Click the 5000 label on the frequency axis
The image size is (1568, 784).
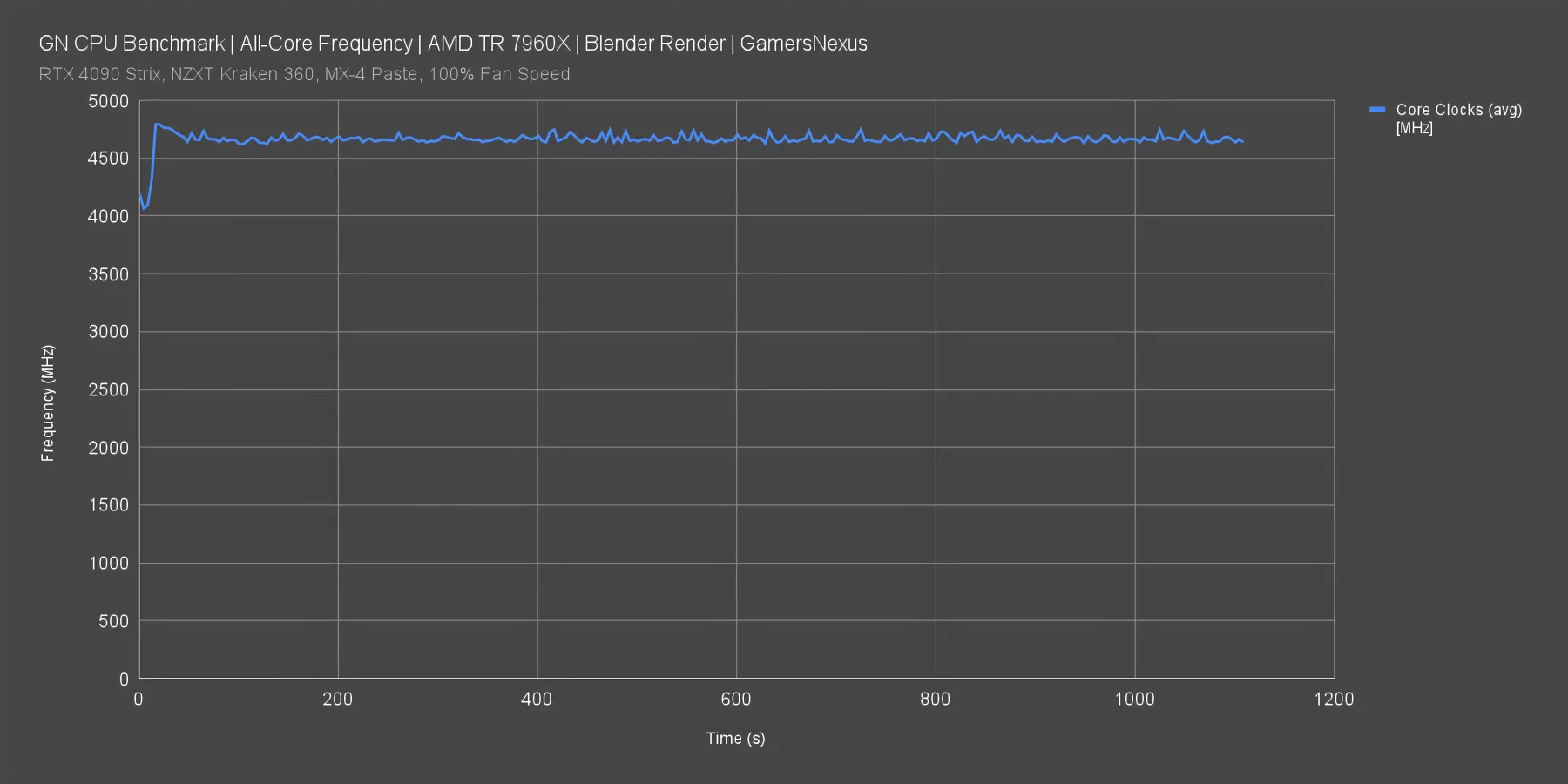click(x=108, y=101)
